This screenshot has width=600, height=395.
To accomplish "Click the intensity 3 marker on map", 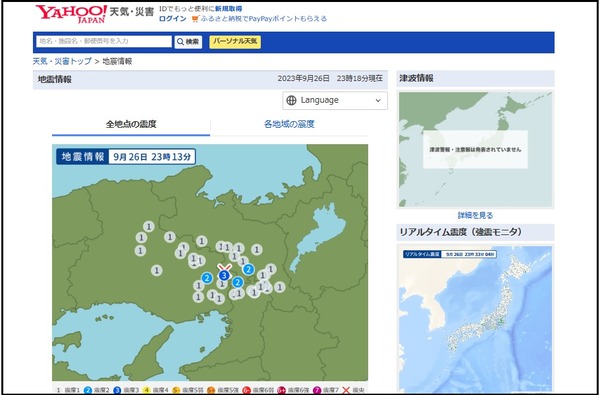I will coord(225,276).
